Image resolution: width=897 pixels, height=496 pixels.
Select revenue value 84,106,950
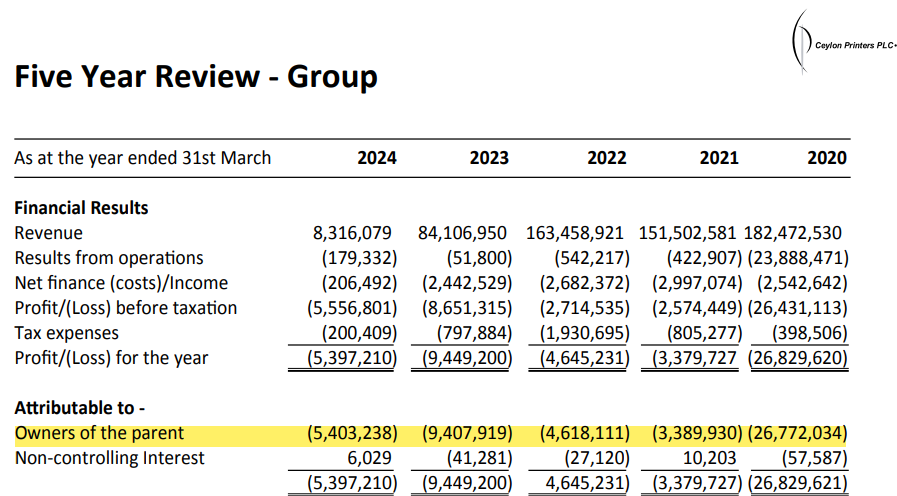[462, 233]
